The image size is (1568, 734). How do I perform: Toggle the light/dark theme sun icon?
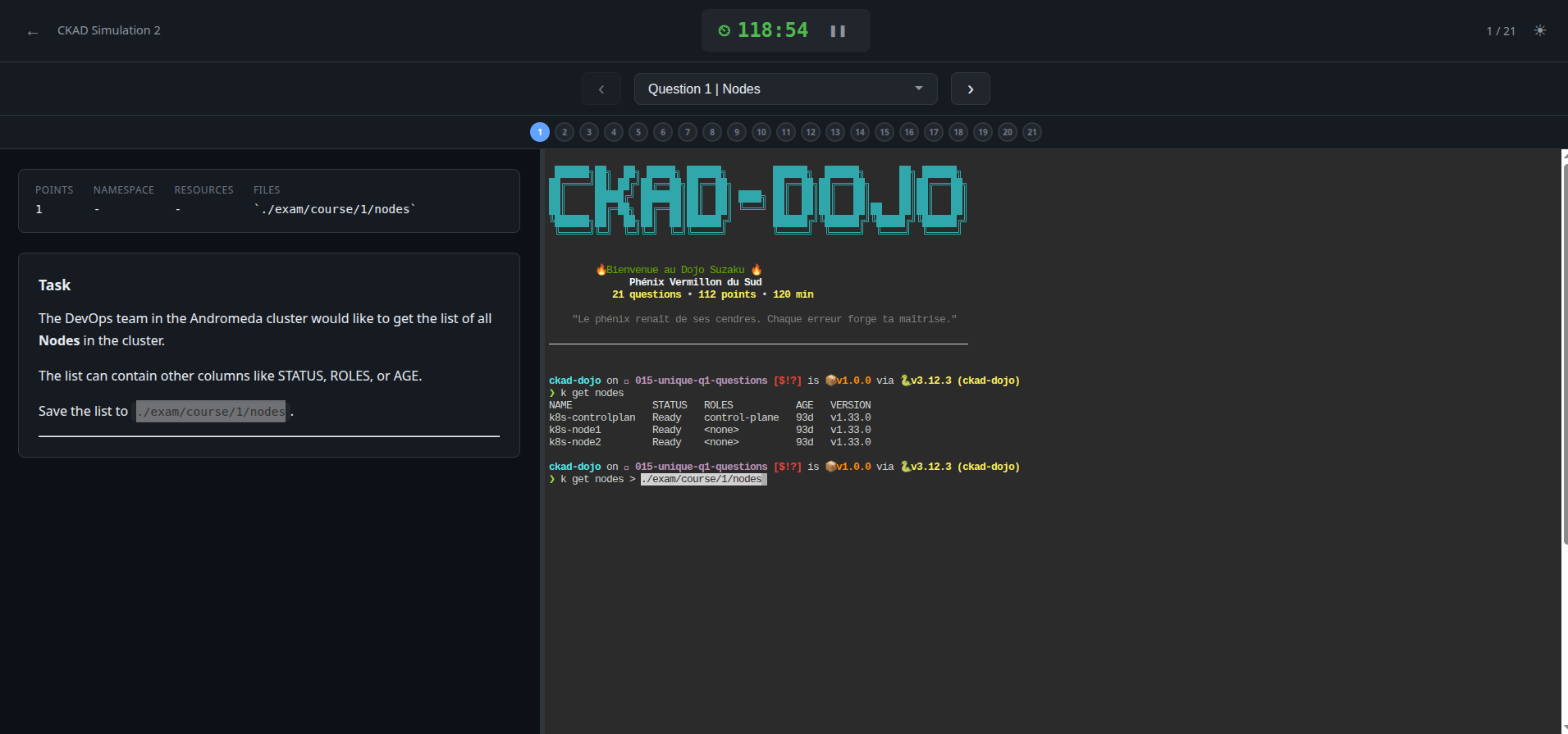[1540, 30]
